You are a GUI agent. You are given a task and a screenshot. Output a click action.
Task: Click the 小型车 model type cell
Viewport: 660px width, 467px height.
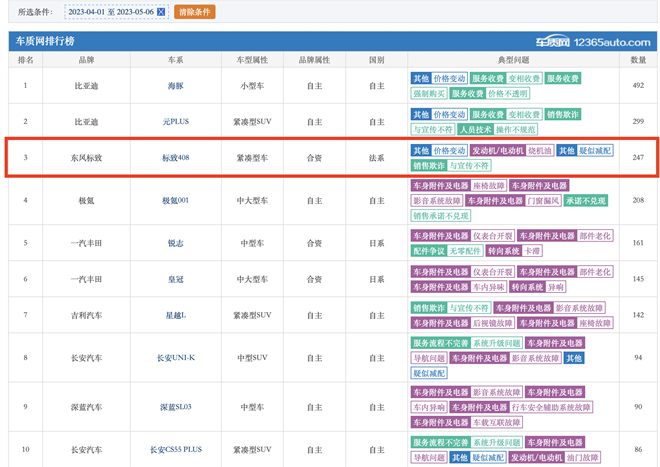[252, 86]
